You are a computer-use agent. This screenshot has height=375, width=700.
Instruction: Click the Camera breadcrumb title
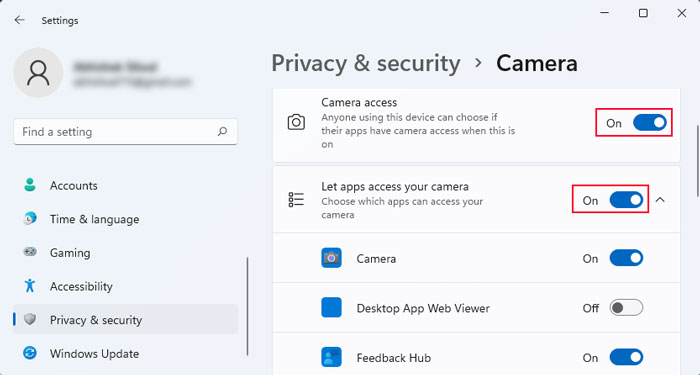537,63
